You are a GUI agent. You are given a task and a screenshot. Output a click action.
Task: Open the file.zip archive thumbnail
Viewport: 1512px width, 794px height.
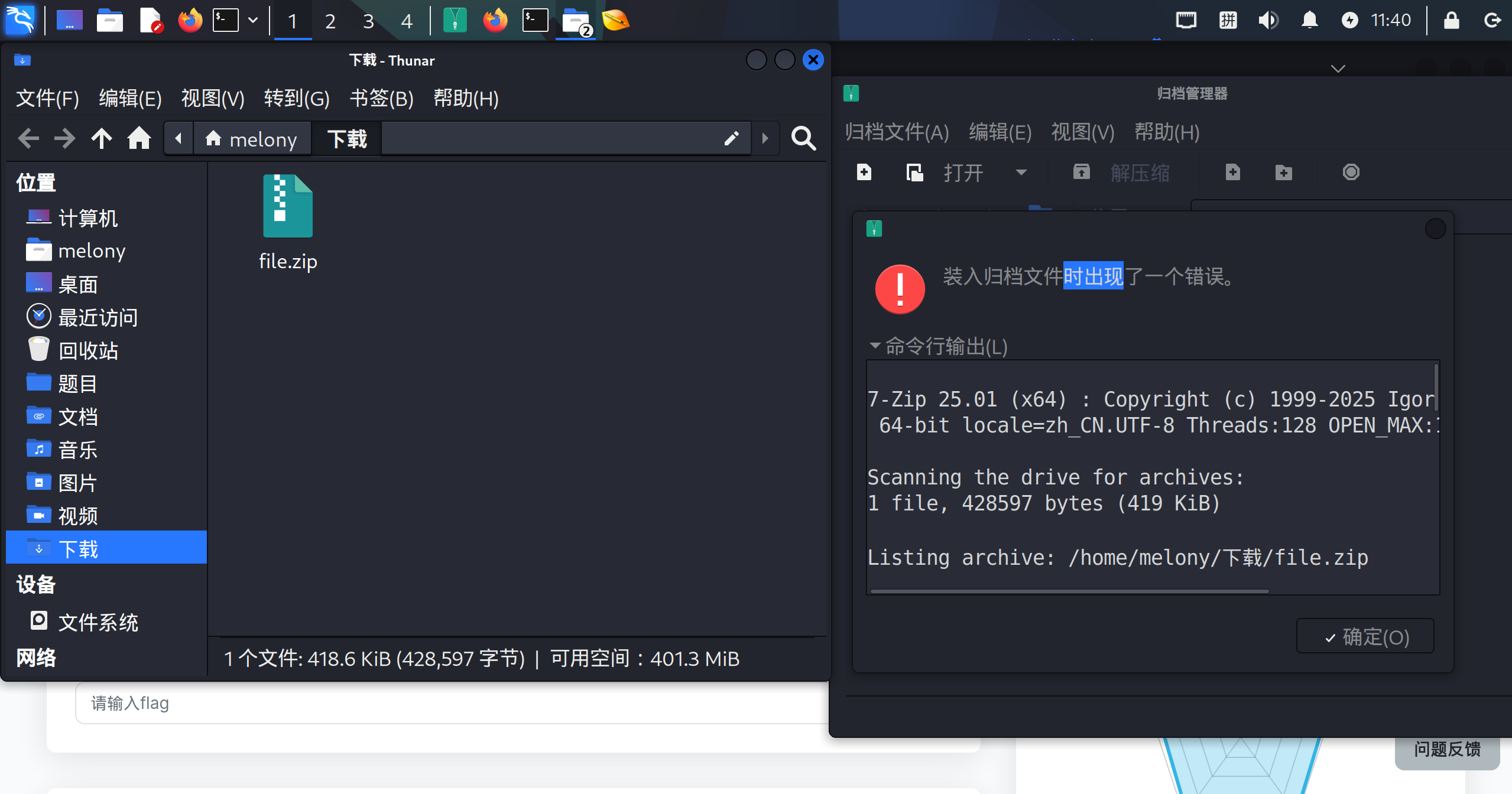(288, 207)
